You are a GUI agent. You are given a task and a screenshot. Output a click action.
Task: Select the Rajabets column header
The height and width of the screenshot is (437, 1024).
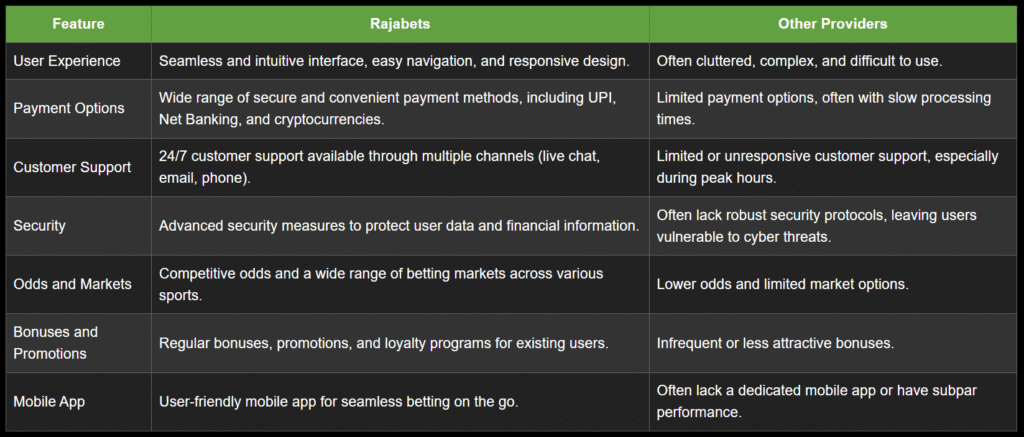tap(400, 24)
